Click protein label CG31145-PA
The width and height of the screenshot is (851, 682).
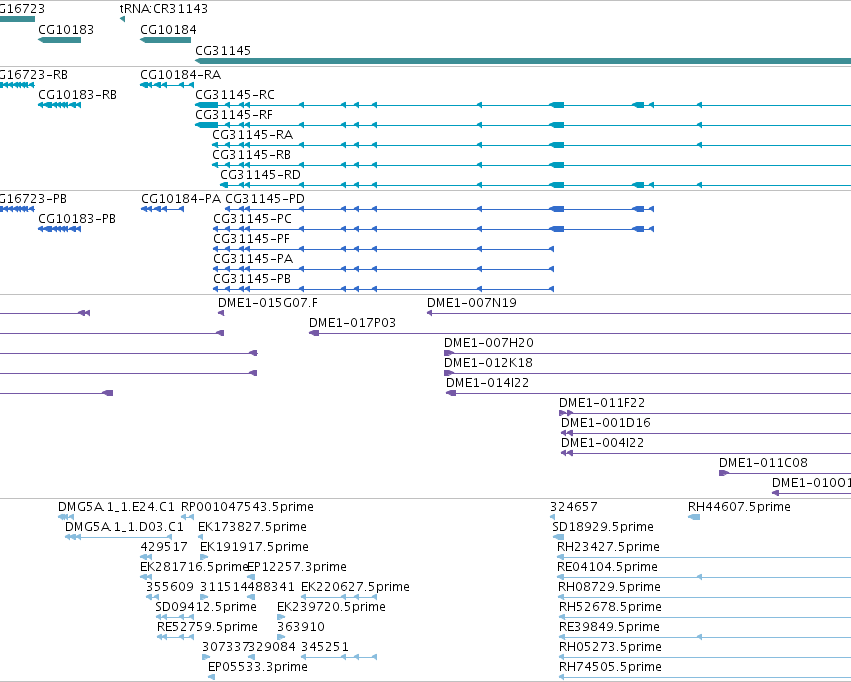tap(253, 259)
